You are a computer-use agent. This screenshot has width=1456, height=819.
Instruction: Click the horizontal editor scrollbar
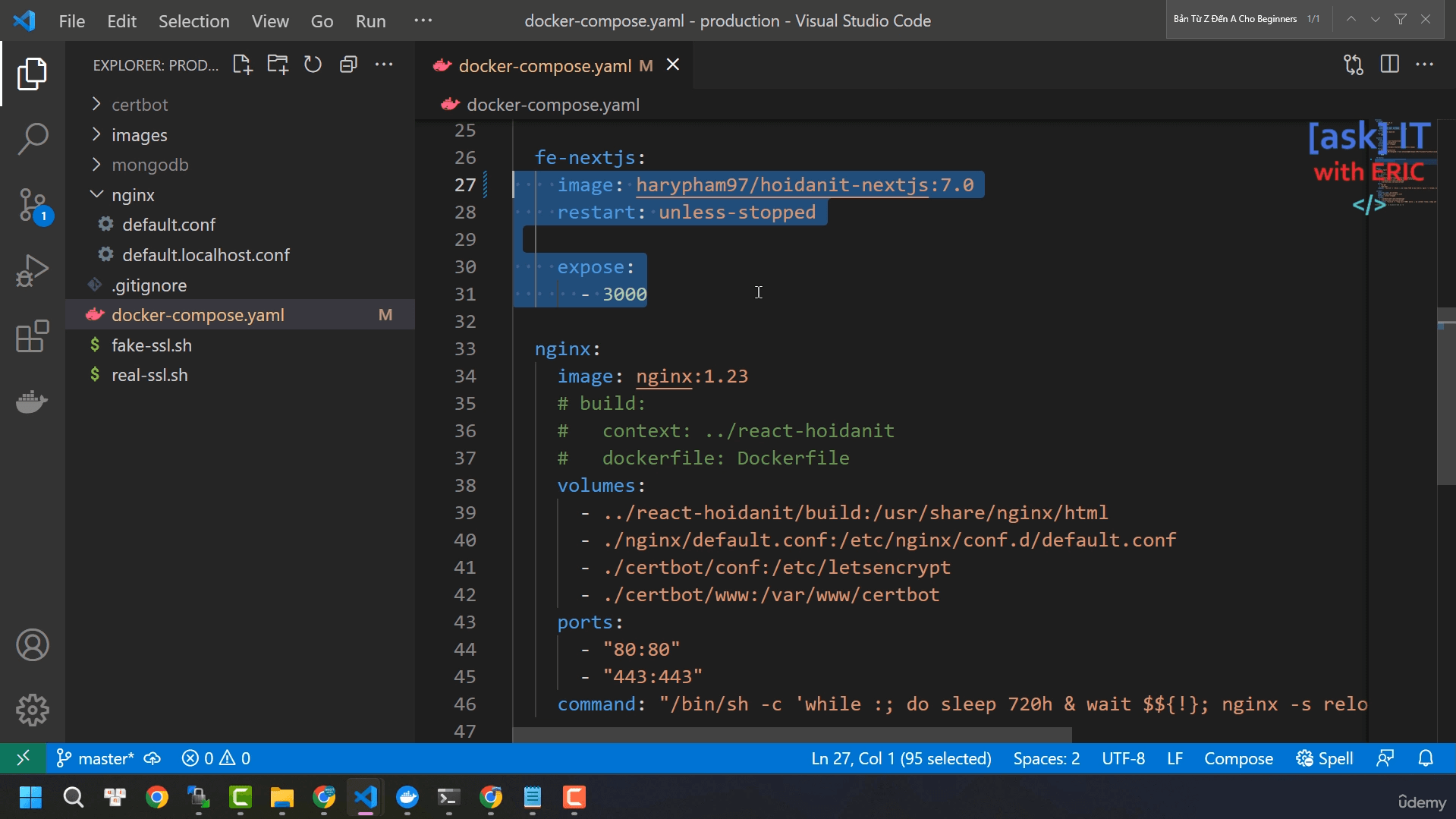[x=791, y=735]
